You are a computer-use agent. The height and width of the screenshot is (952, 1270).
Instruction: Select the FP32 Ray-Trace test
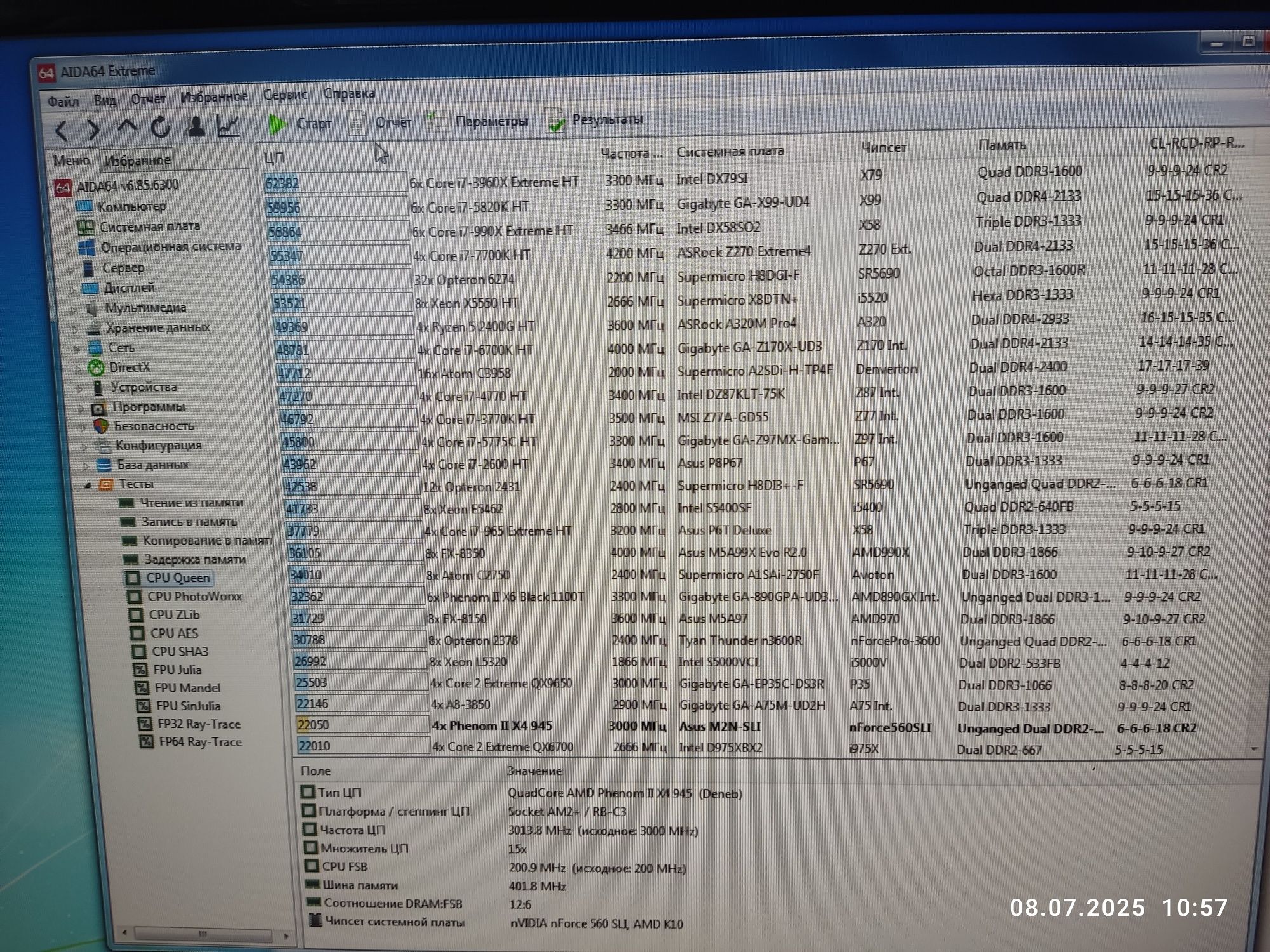199,725
